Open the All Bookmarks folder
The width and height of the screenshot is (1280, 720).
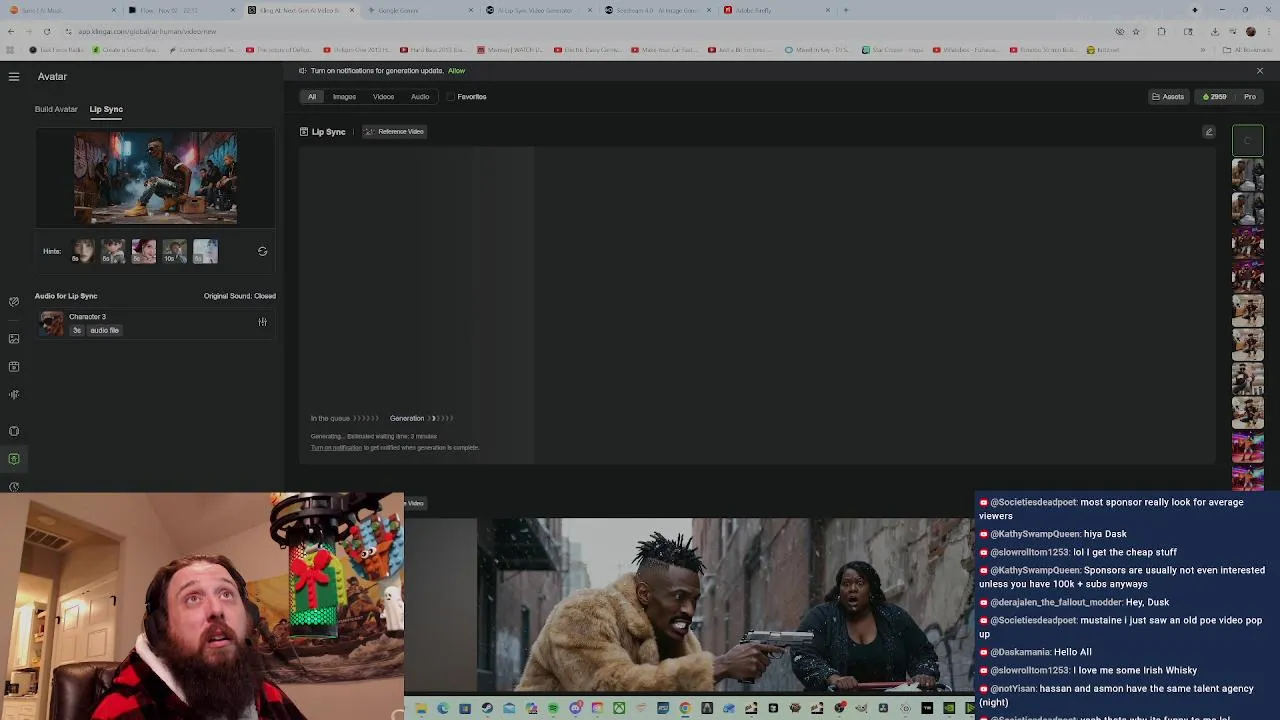coord(1250,50)
